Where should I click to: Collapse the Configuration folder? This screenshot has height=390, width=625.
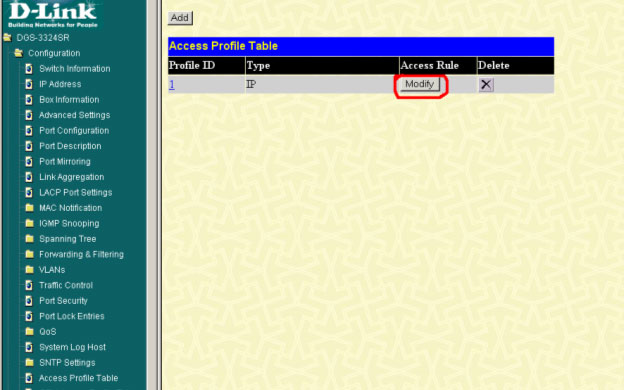[18, 53]
